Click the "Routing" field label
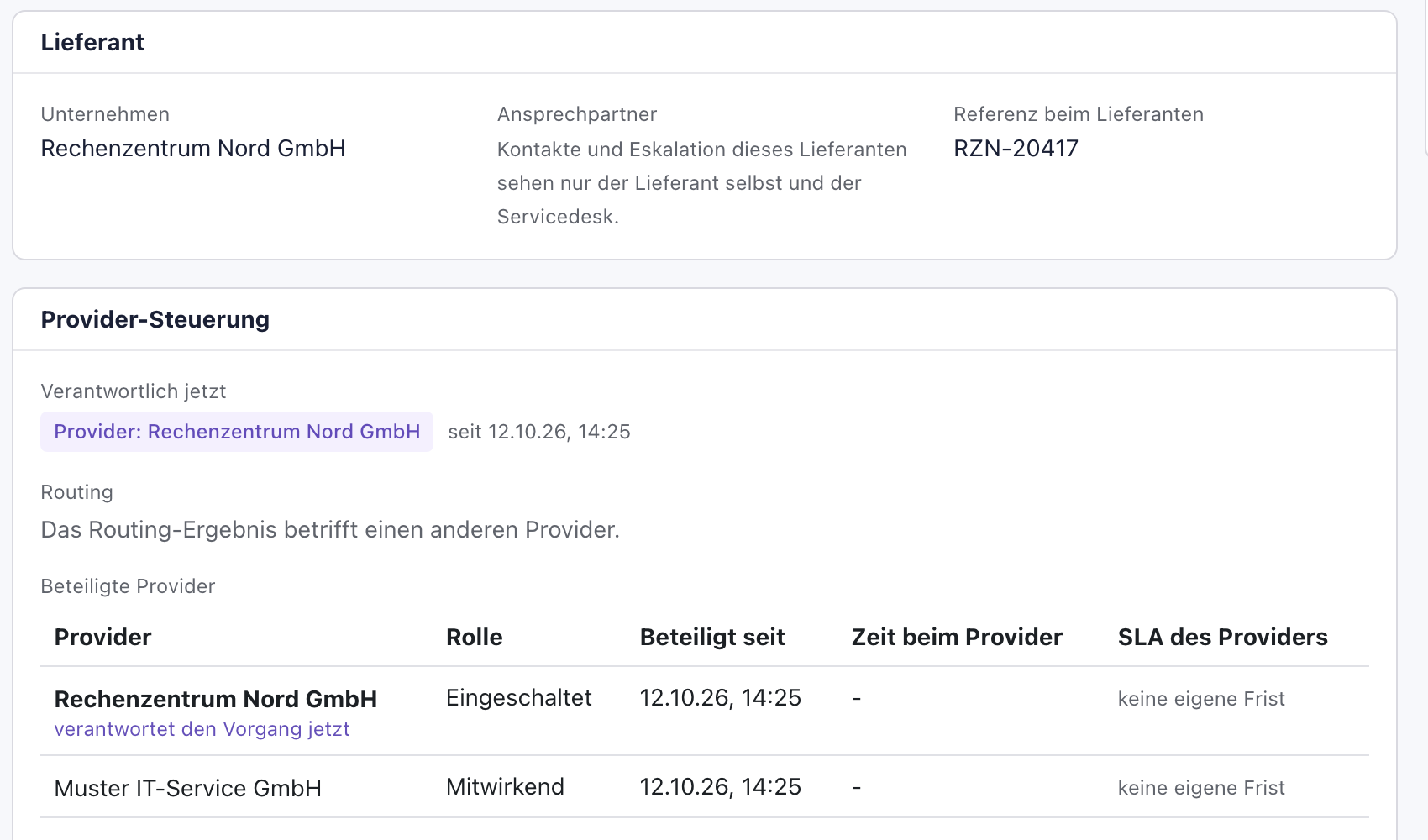The width and height of the screenshot is (1428, 840). (x=77, y=492)
